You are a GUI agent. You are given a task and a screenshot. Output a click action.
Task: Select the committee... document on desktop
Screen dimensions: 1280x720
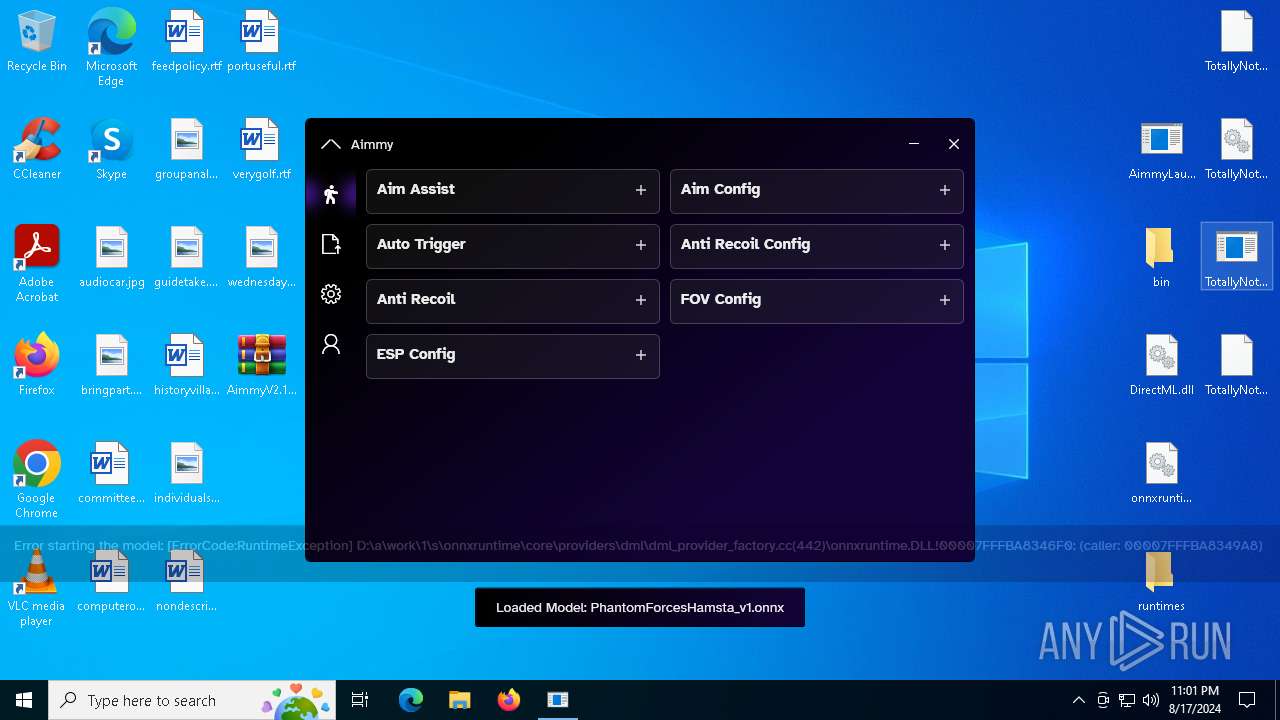tap(112, 474)
